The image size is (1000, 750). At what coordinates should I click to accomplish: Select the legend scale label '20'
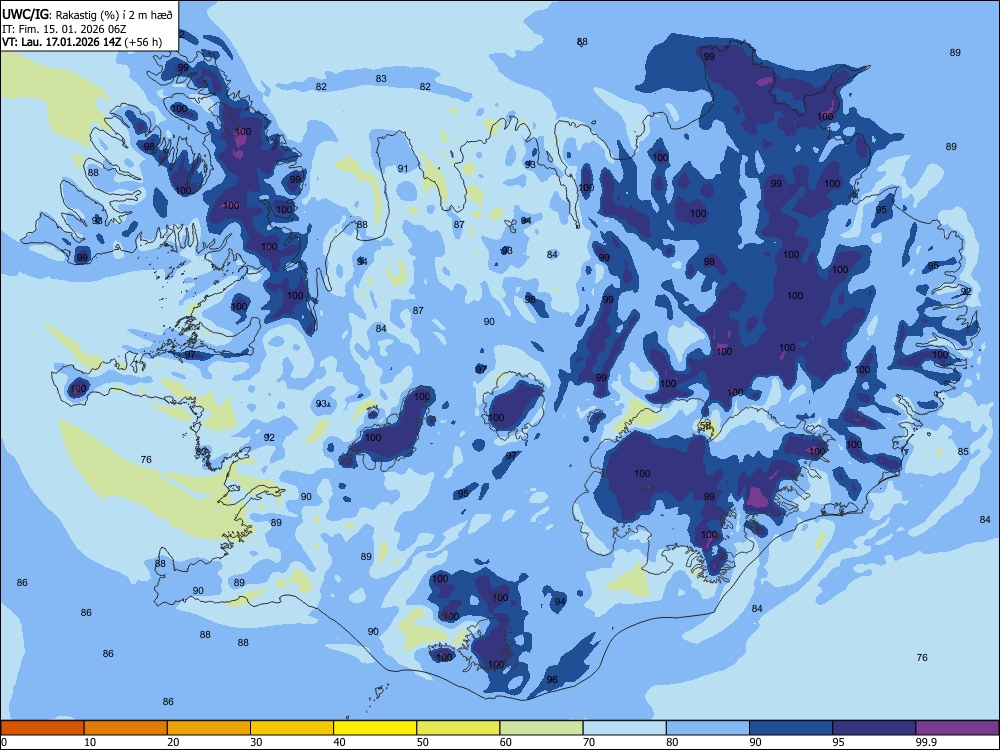click(173, 742)
